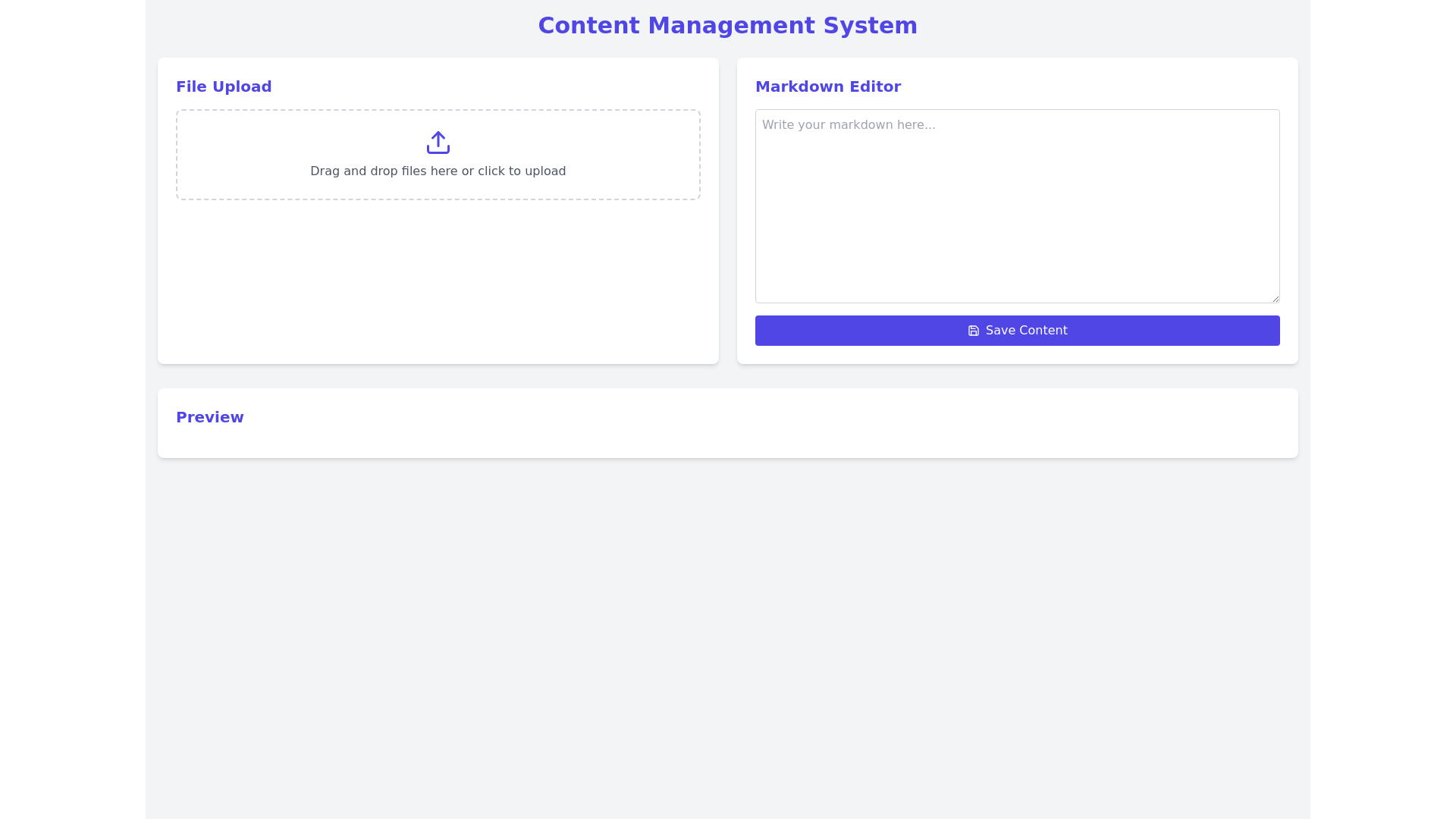
Task: Click the dashed border of the upload box
Action: coord(438,110)
